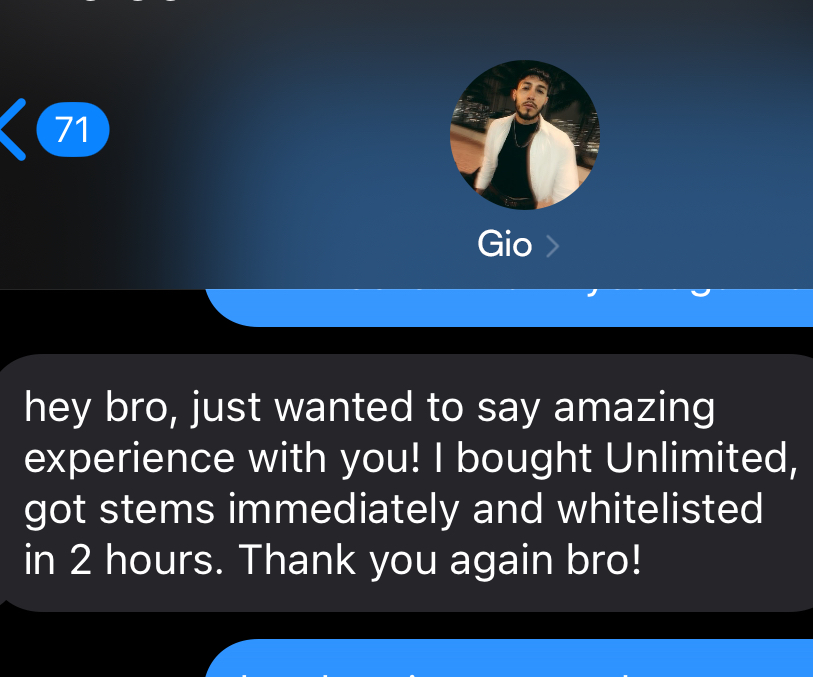Viewport: 813px width, 677px height.
Task: Tap the blue back arrow
Action: 13,130
